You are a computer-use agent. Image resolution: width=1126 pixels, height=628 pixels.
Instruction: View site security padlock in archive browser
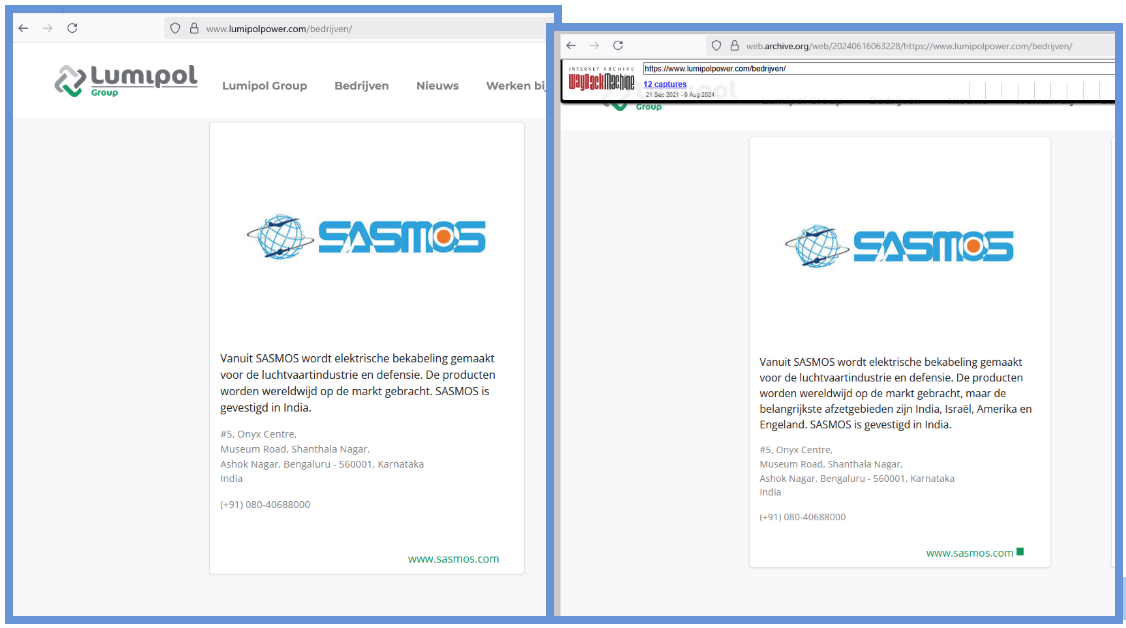[735, 45]
